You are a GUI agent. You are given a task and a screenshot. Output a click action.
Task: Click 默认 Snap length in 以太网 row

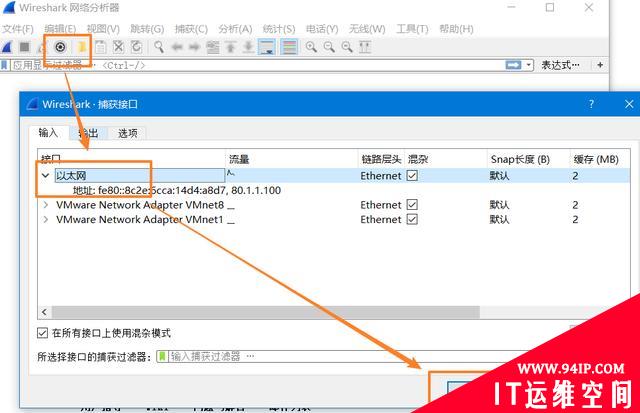pyautogui.click(x=500, y=175)
